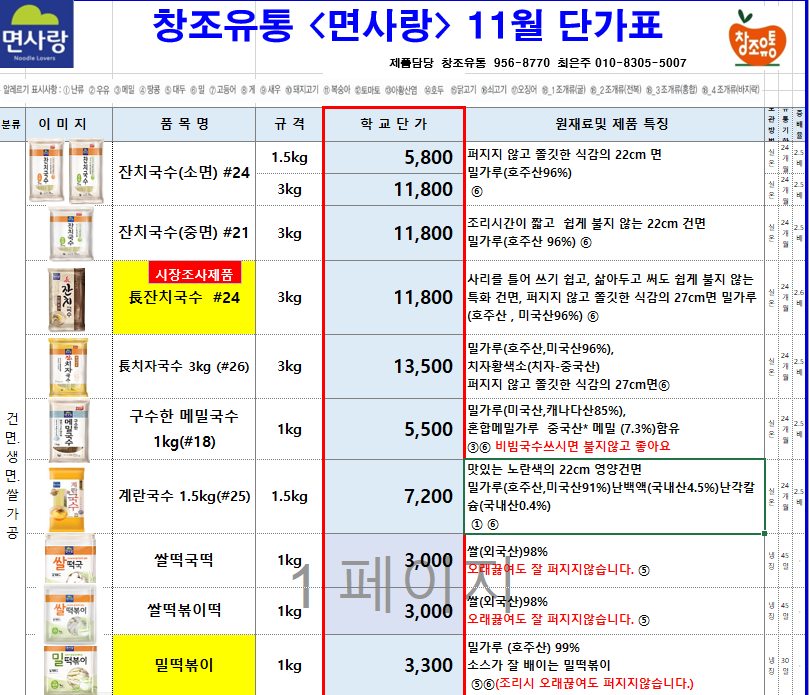The height and width of the screenshot is (695, 809).
Task: Select the 품목명 column header
Action: (x=184, y=124)
